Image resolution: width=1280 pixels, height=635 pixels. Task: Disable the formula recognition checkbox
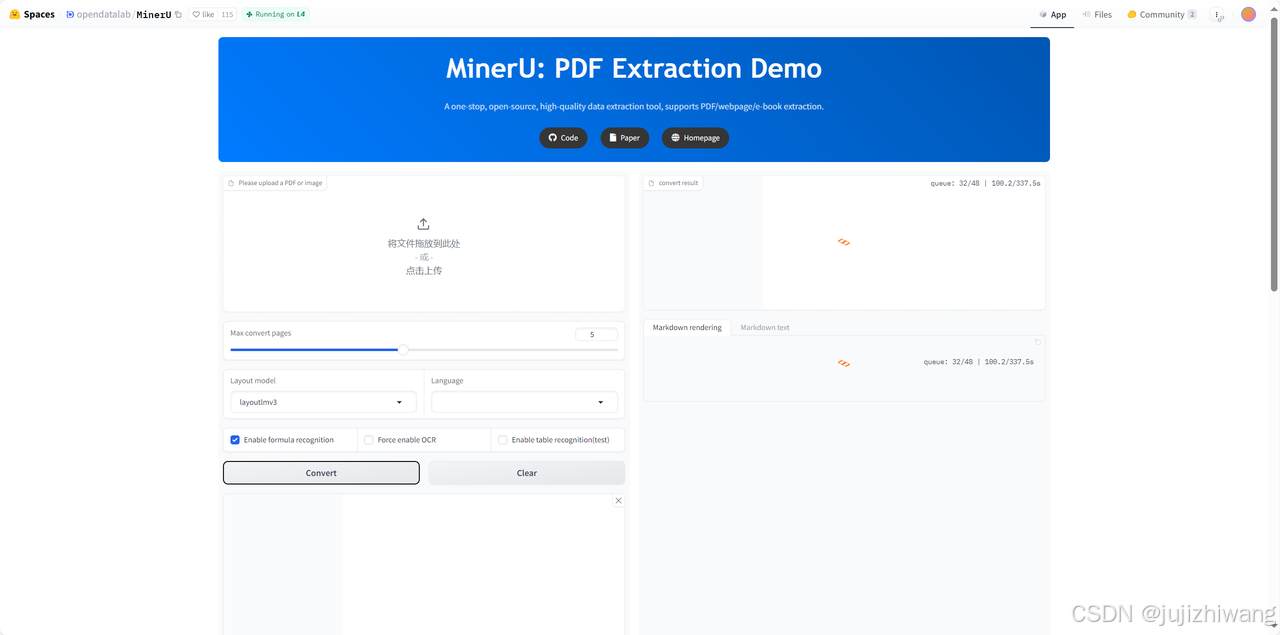(235, 440)
